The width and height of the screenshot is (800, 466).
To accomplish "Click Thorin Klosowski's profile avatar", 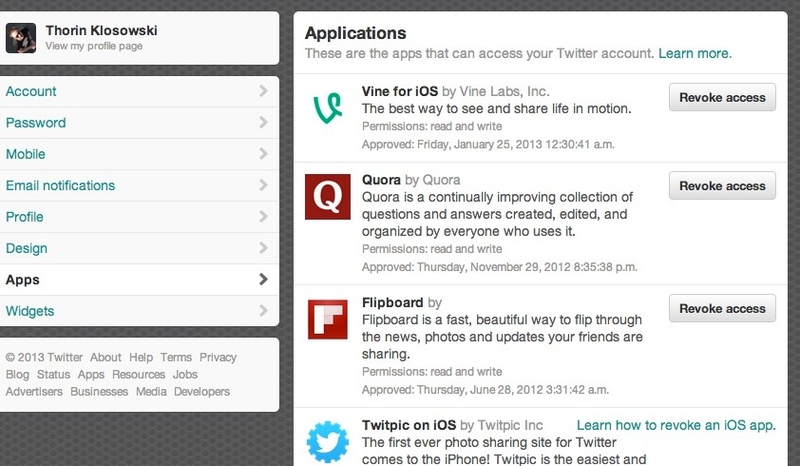I will pyautogui.click(x=21, y=38).
